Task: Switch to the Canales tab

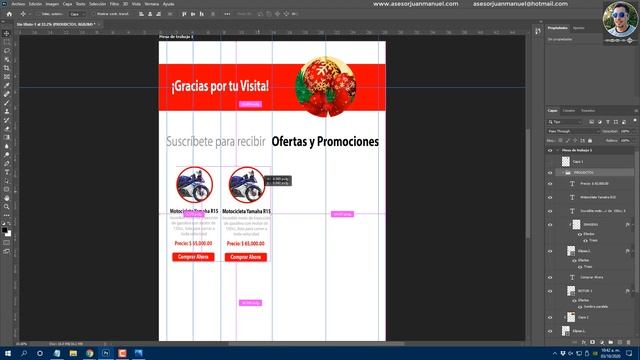Action: 569,111
